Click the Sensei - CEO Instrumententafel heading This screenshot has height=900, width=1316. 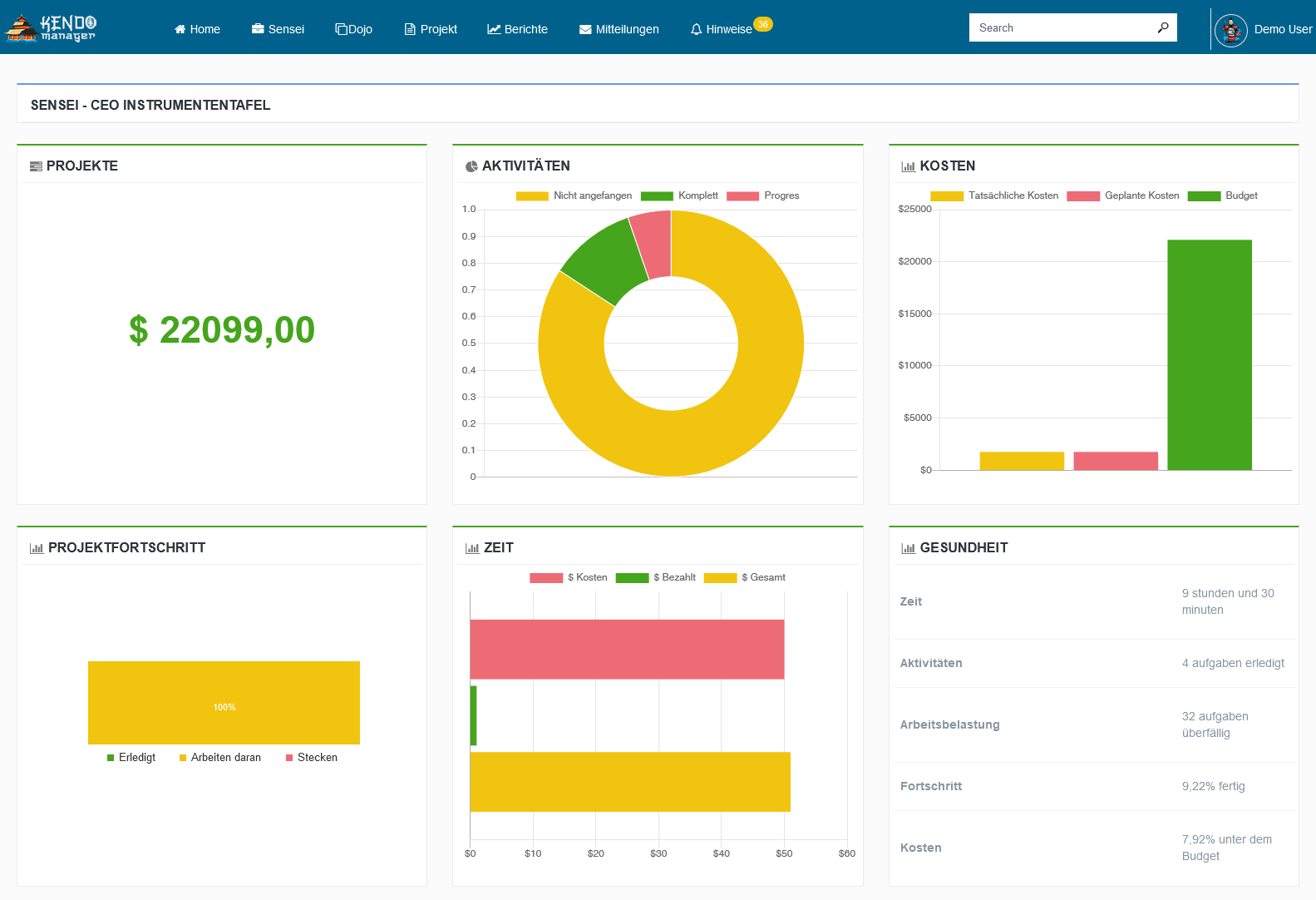(150, 106)
